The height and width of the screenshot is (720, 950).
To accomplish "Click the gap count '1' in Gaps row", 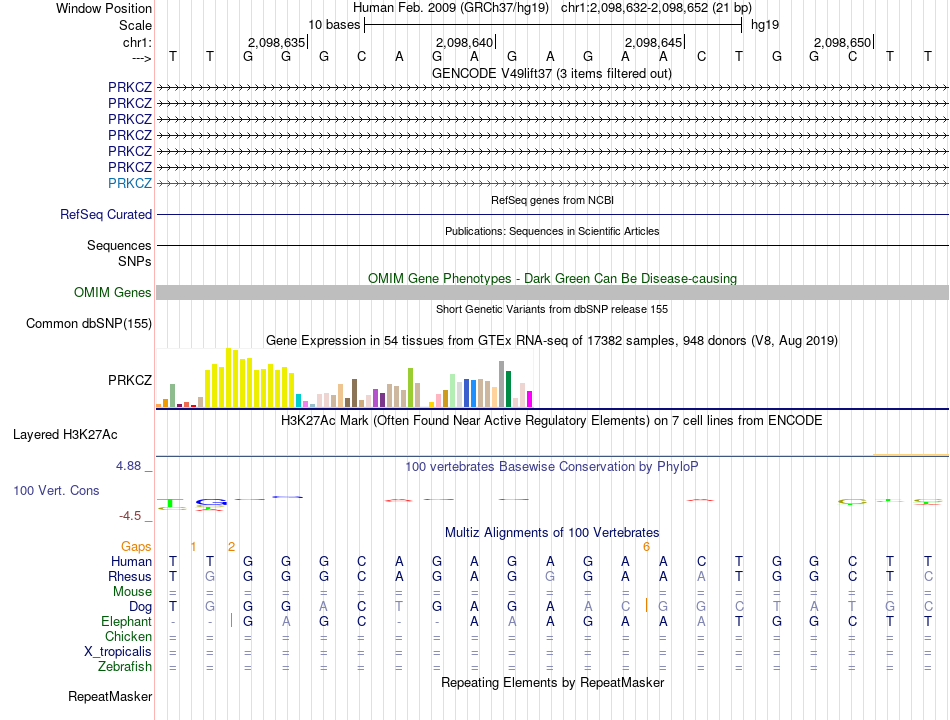I will point(193,547).
